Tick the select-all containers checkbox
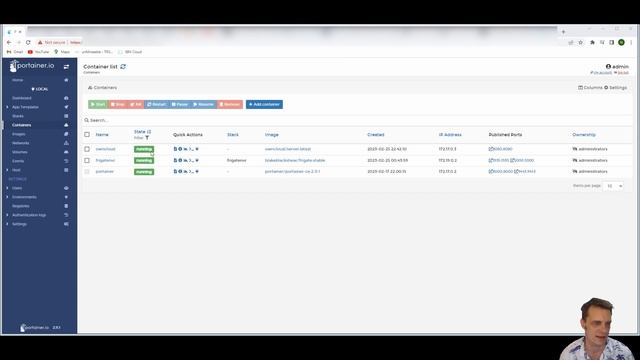Screen dimensions: 640x360 point(87,134)
